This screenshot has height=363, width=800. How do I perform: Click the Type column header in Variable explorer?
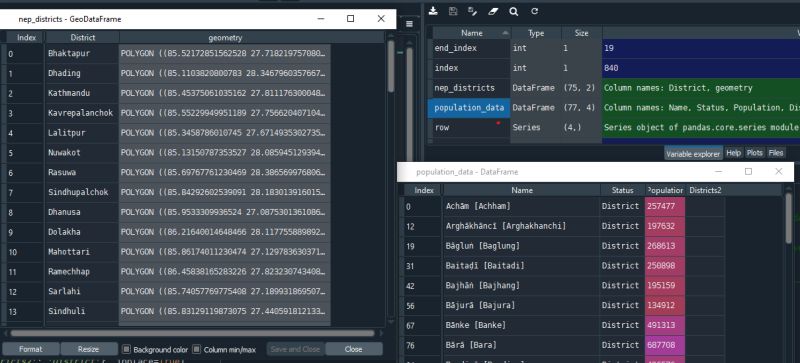536,33
